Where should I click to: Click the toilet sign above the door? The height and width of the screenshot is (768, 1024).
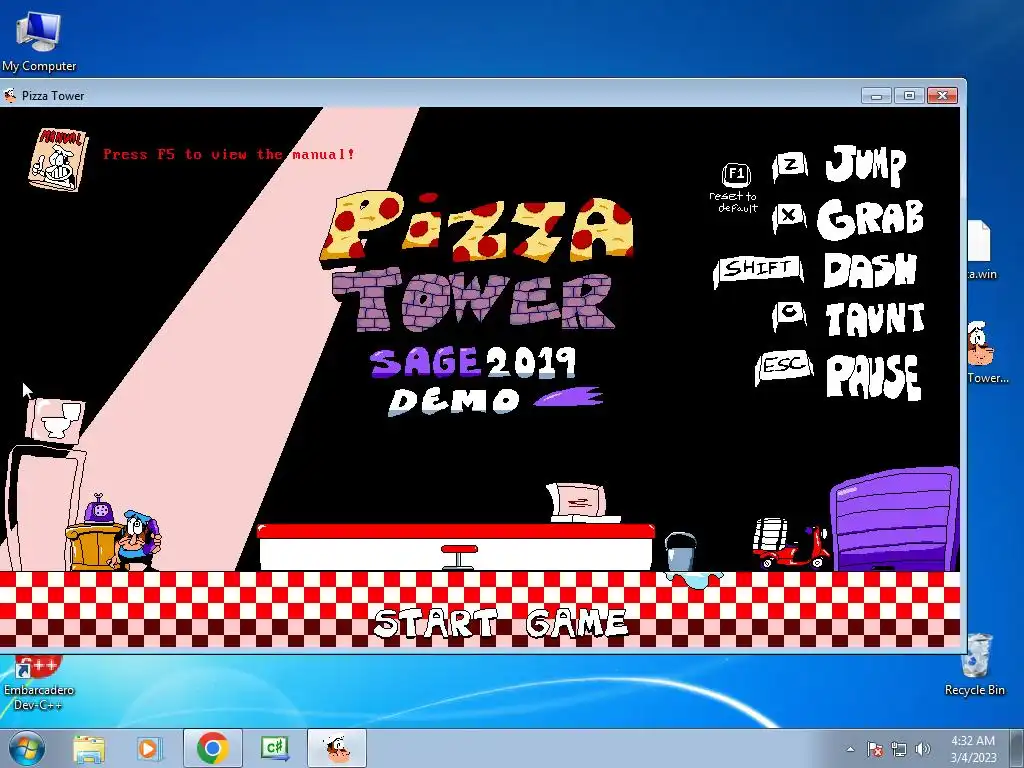(56, 420)
